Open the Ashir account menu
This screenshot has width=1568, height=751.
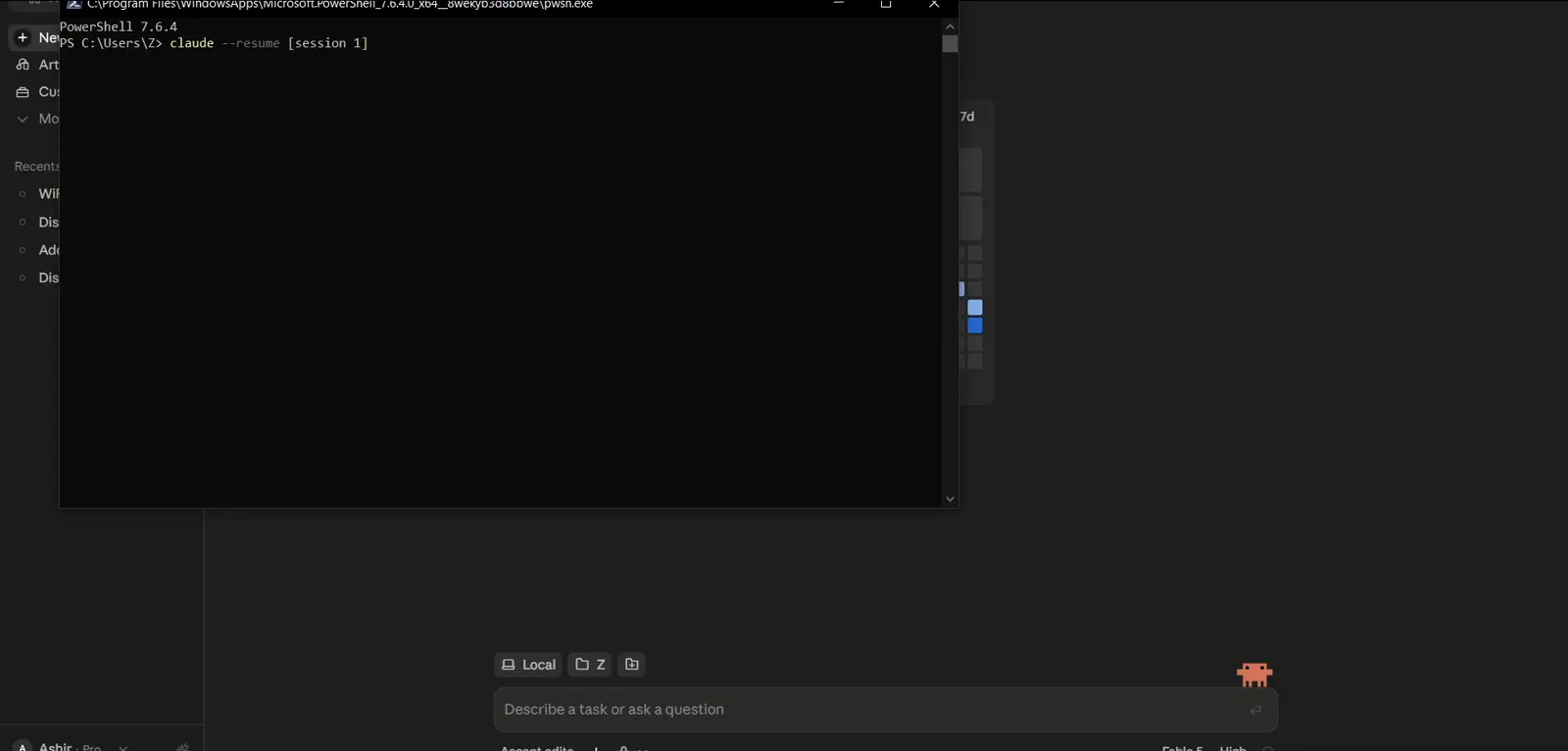click(71, 747)
